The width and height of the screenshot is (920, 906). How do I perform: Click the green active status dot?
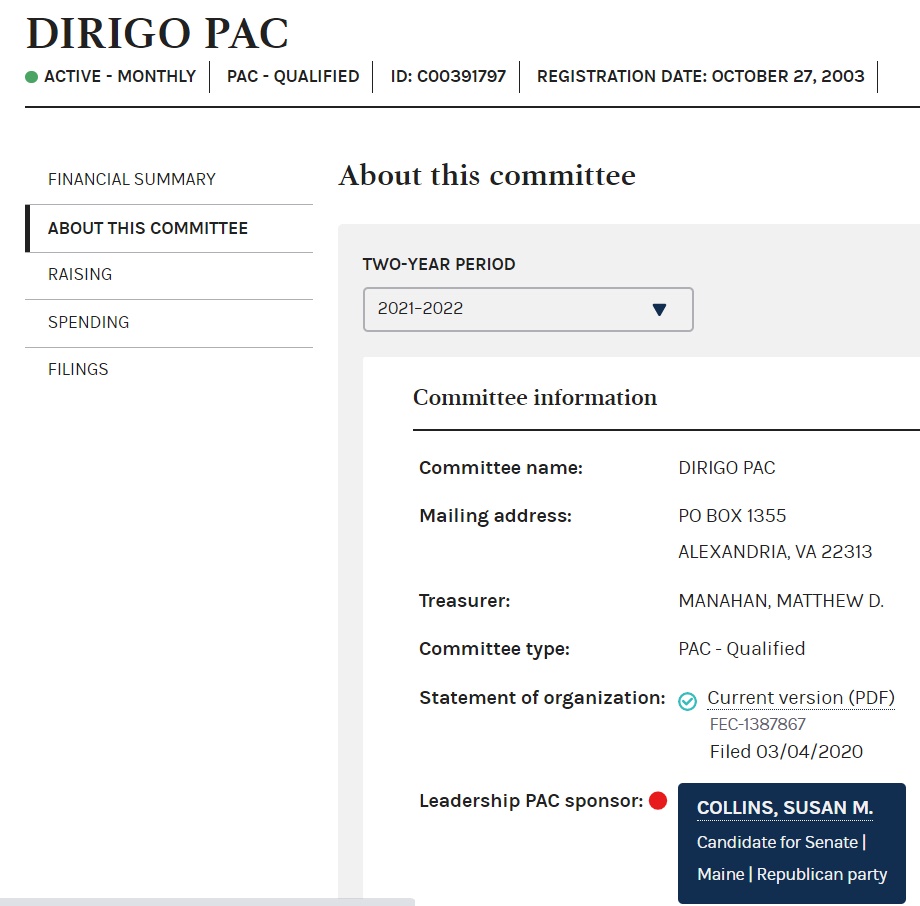[32, 77]
